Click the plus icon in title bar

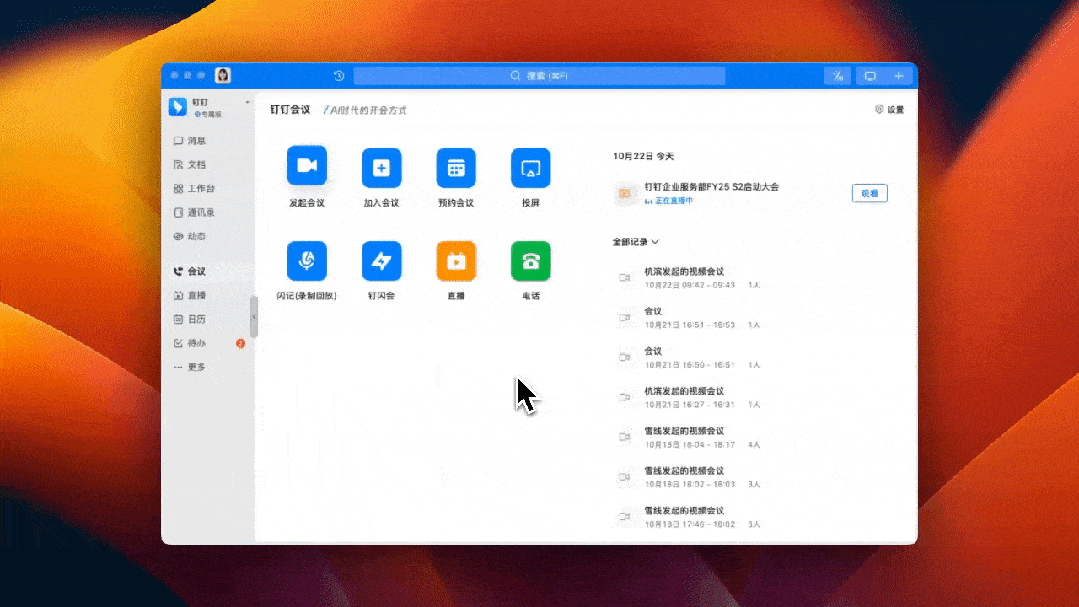[899, 76]
